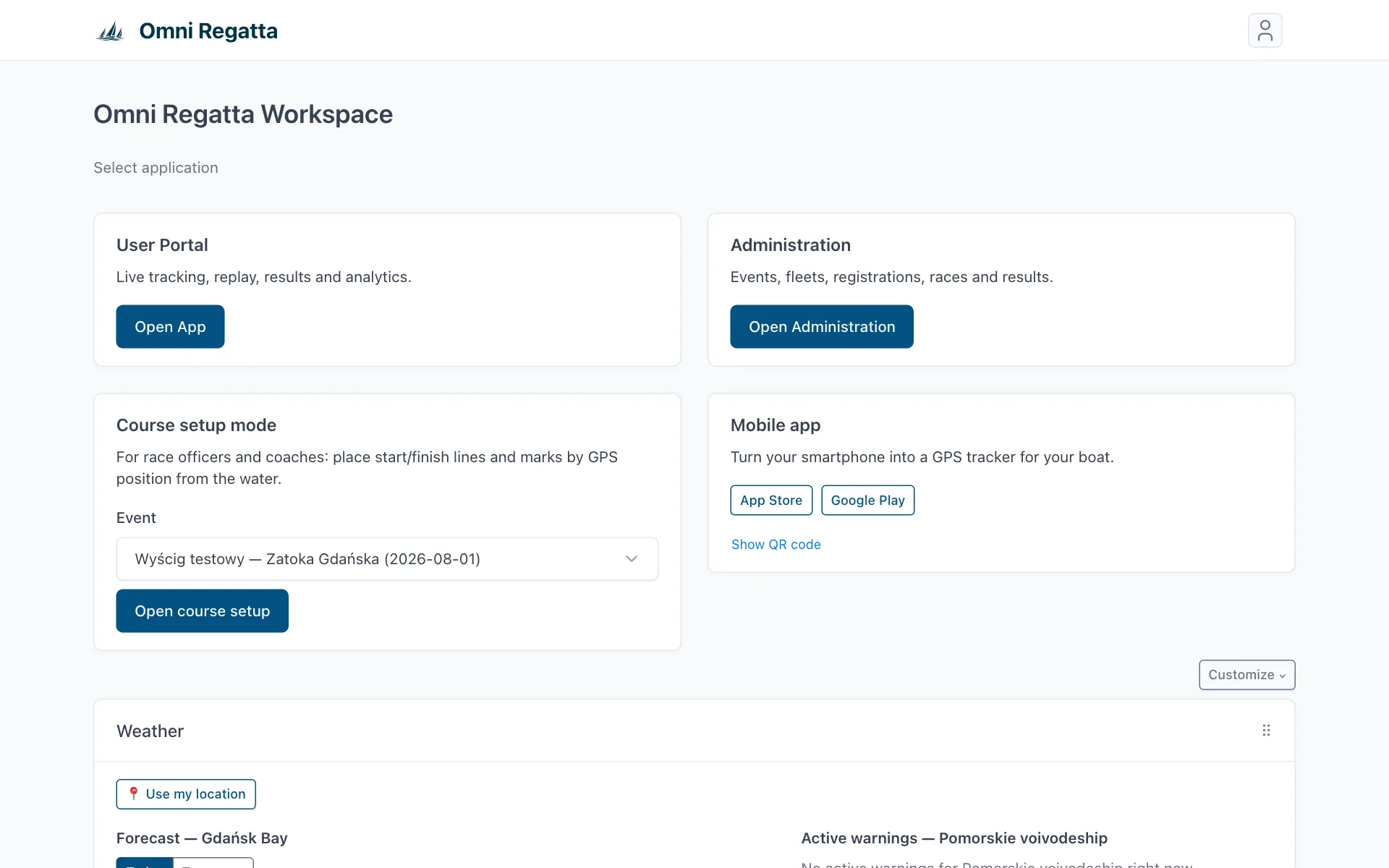Open course setup for selected event

click(203, 611)
